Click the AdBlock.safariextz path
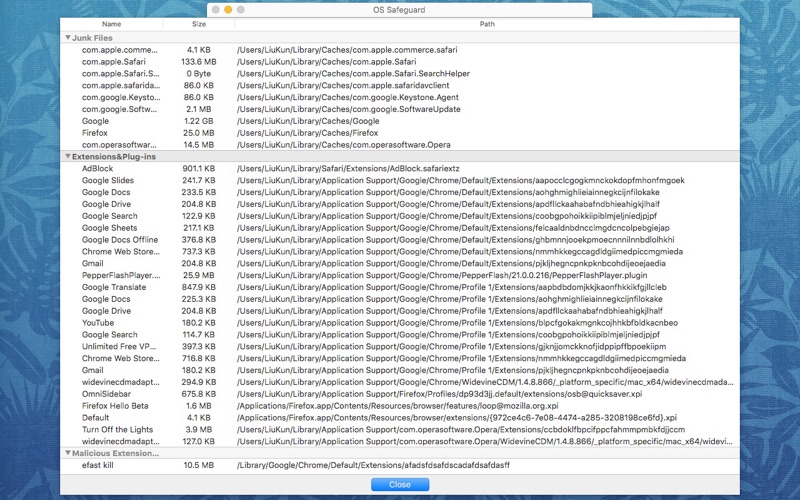Viewport: 800px width, 500px height. click(348, 168)
